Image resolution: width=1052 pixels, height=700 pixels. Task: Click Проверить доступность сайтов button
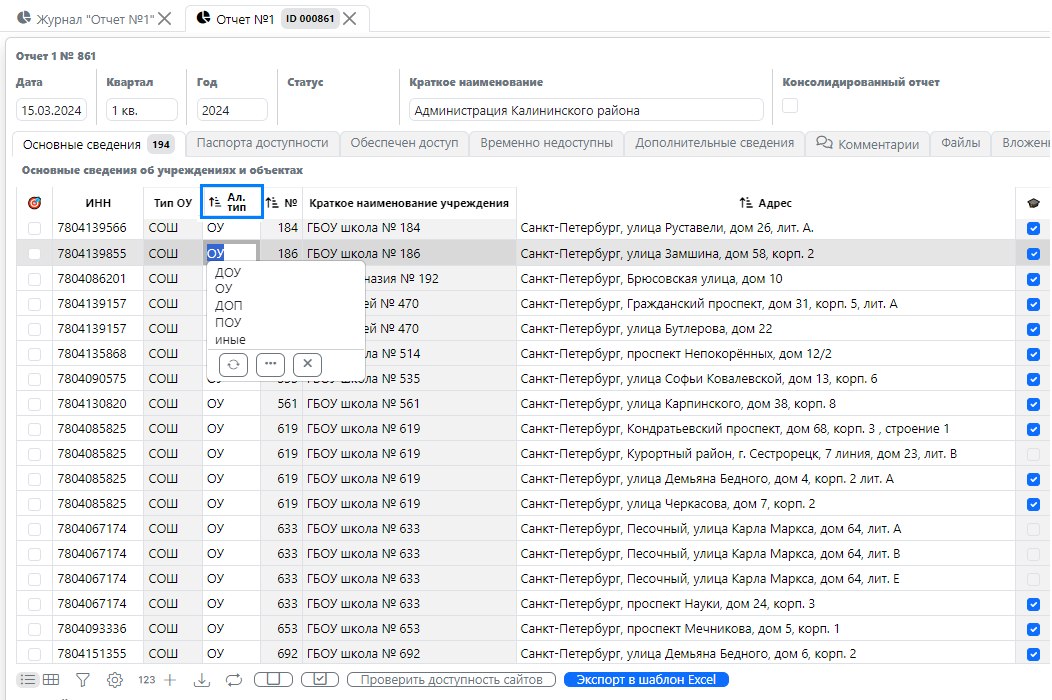tap(451, 680)
